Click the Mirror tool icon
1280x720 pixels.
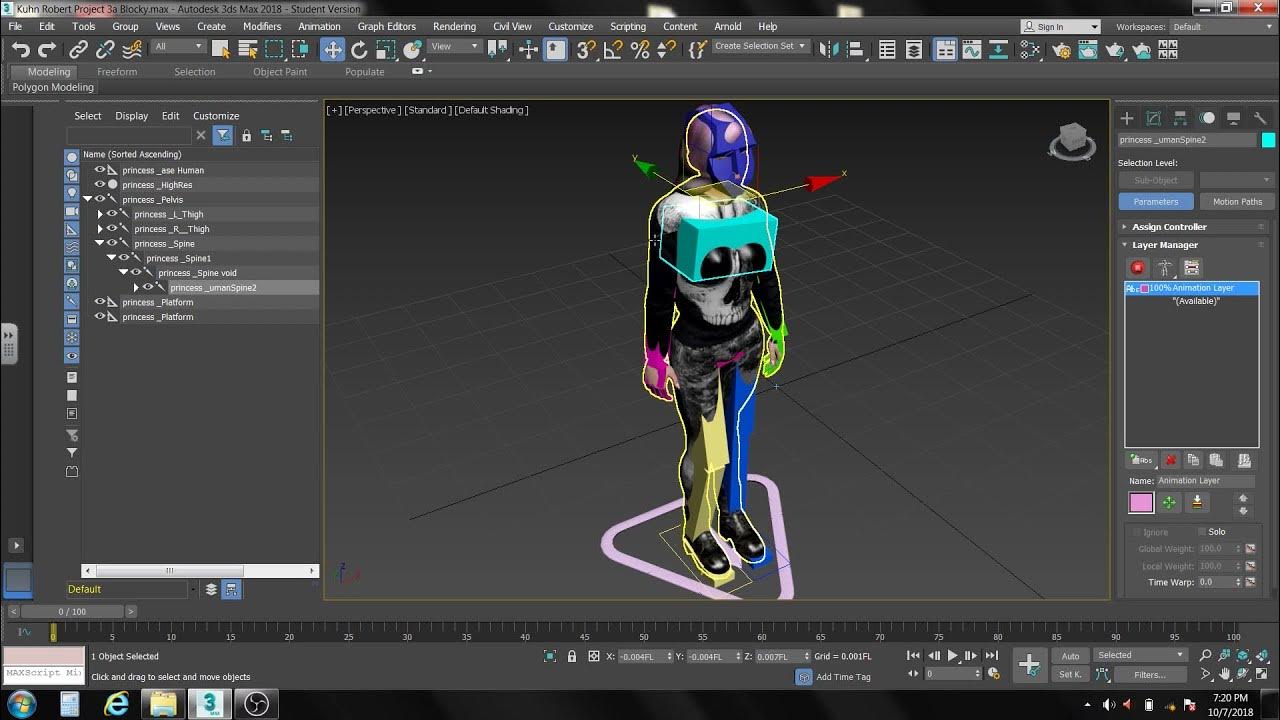829,49
